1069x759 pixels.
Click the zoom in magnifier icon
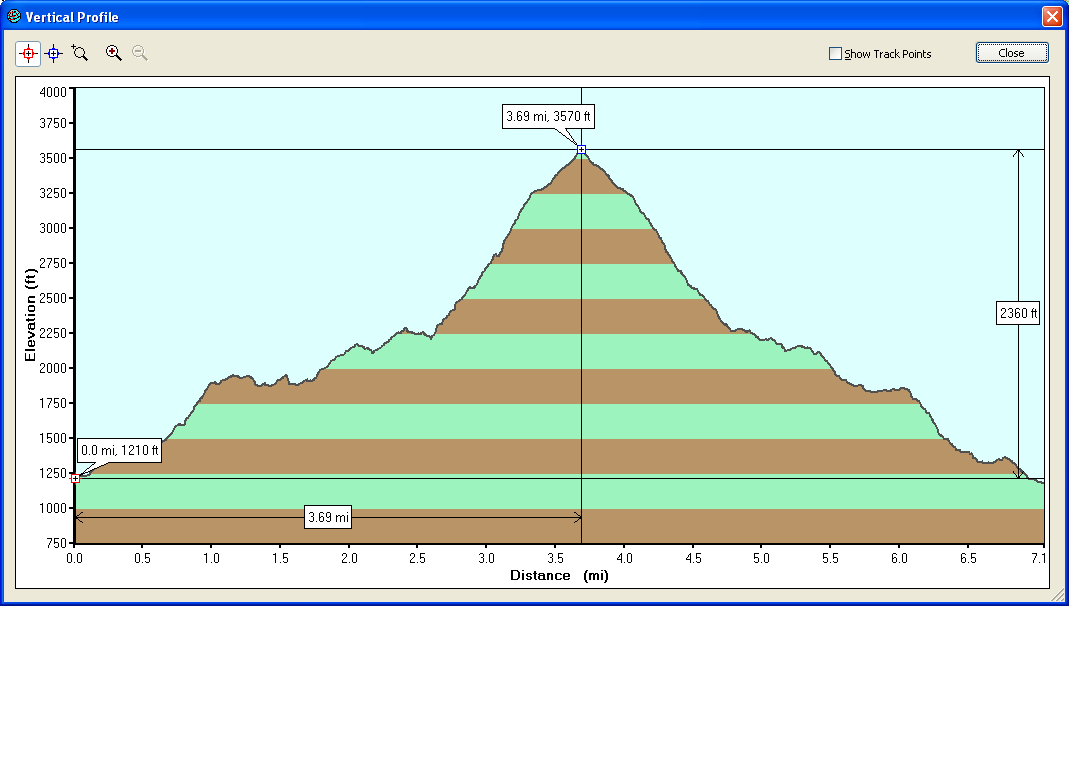point(113,53)
